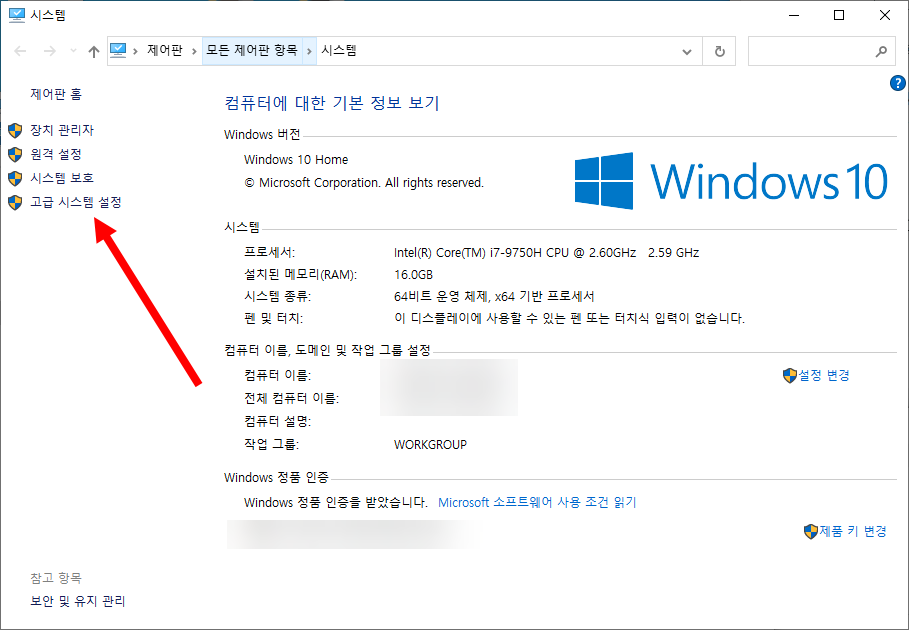The image size is (909, 630).
Task: Open address bar history dropdown
Action: click(687, 52)
